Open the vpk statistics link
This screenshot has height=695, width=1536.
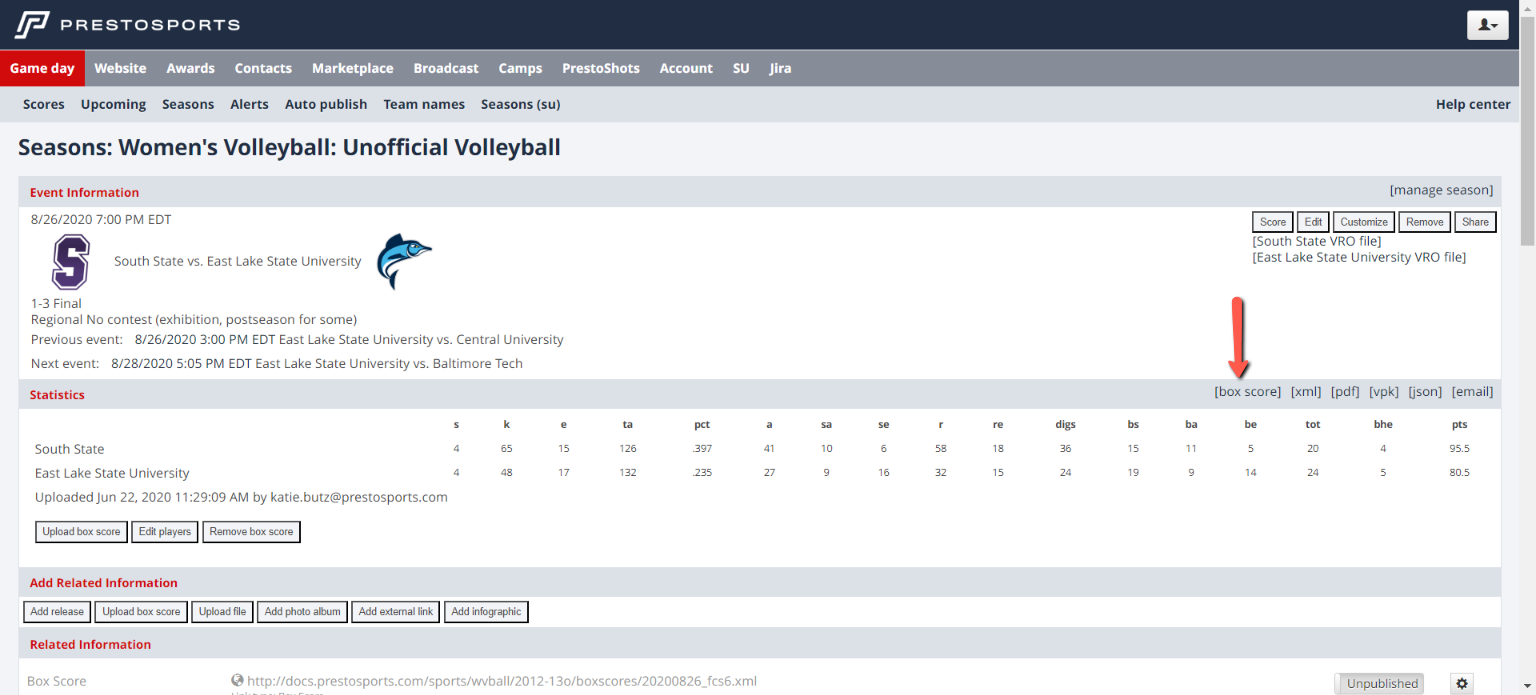pos(1384,392)
